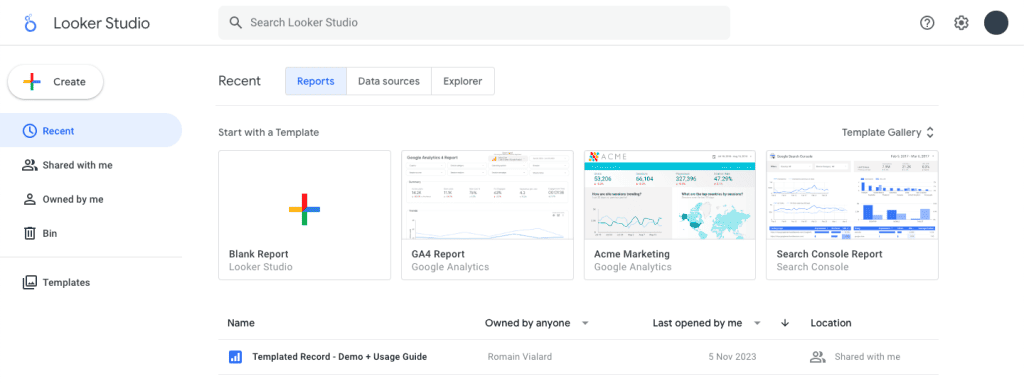Click the sort direction arrow in table header
The height and width of the screenshot is (384, 1024).
click(785, 323)
